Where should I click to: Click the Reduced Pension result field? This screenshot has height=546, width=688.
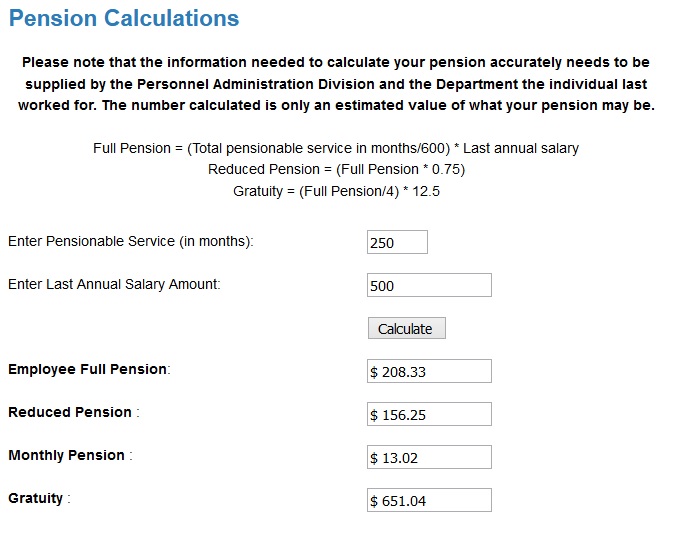pyautogui.click(x=429, y=414)
